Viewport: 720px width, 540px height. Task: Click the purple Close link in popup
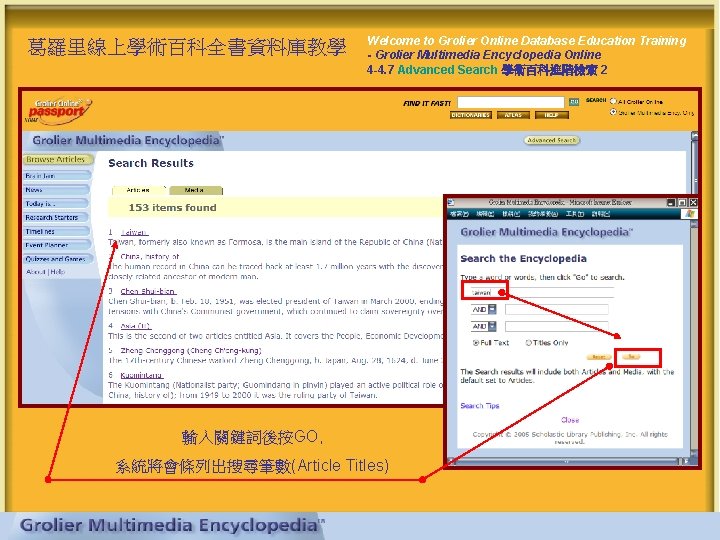(570, 420)
